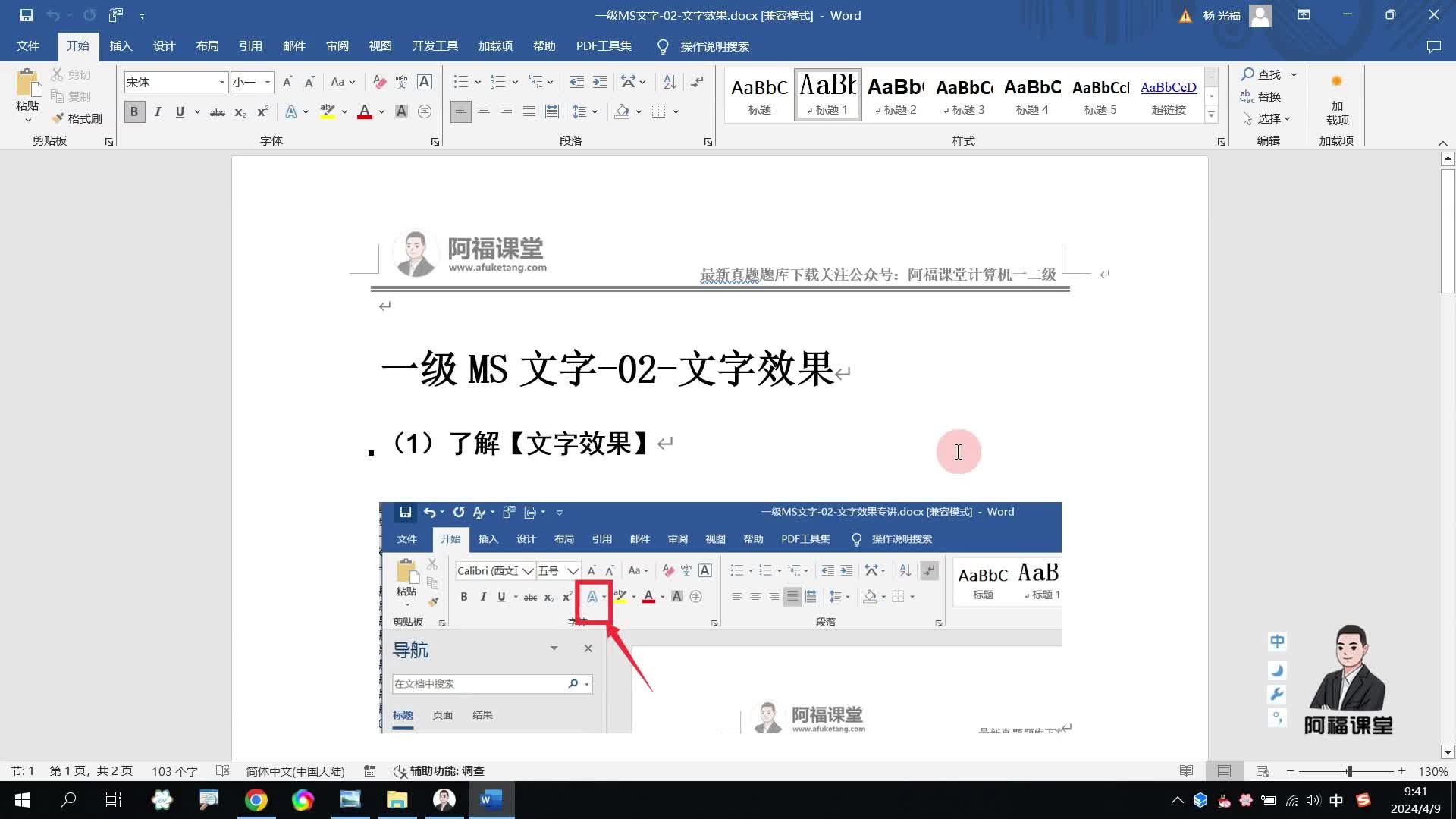Toggle Underline formatting
This screenshot has height=819, width=1456.
(x=180, y=112)
